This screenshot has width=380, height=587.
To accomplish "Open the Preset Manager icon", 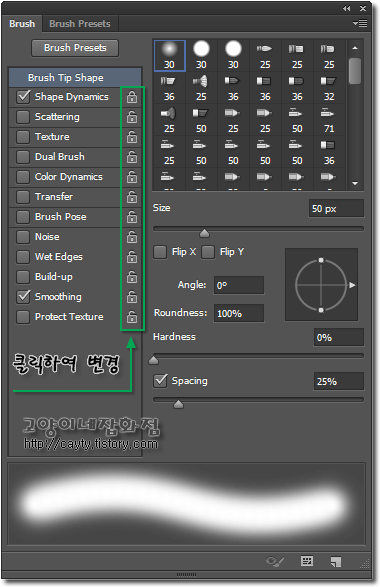I will (x=307, y=561).
